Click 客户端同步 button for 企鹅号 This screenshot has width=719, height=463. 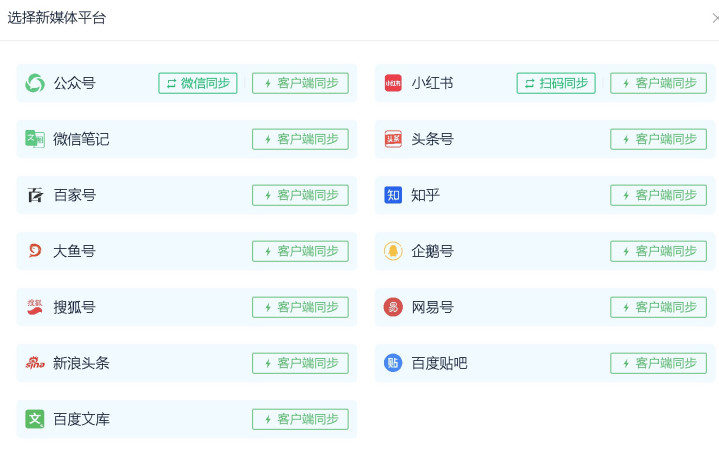pyautogui.click(x=658, y=251)
